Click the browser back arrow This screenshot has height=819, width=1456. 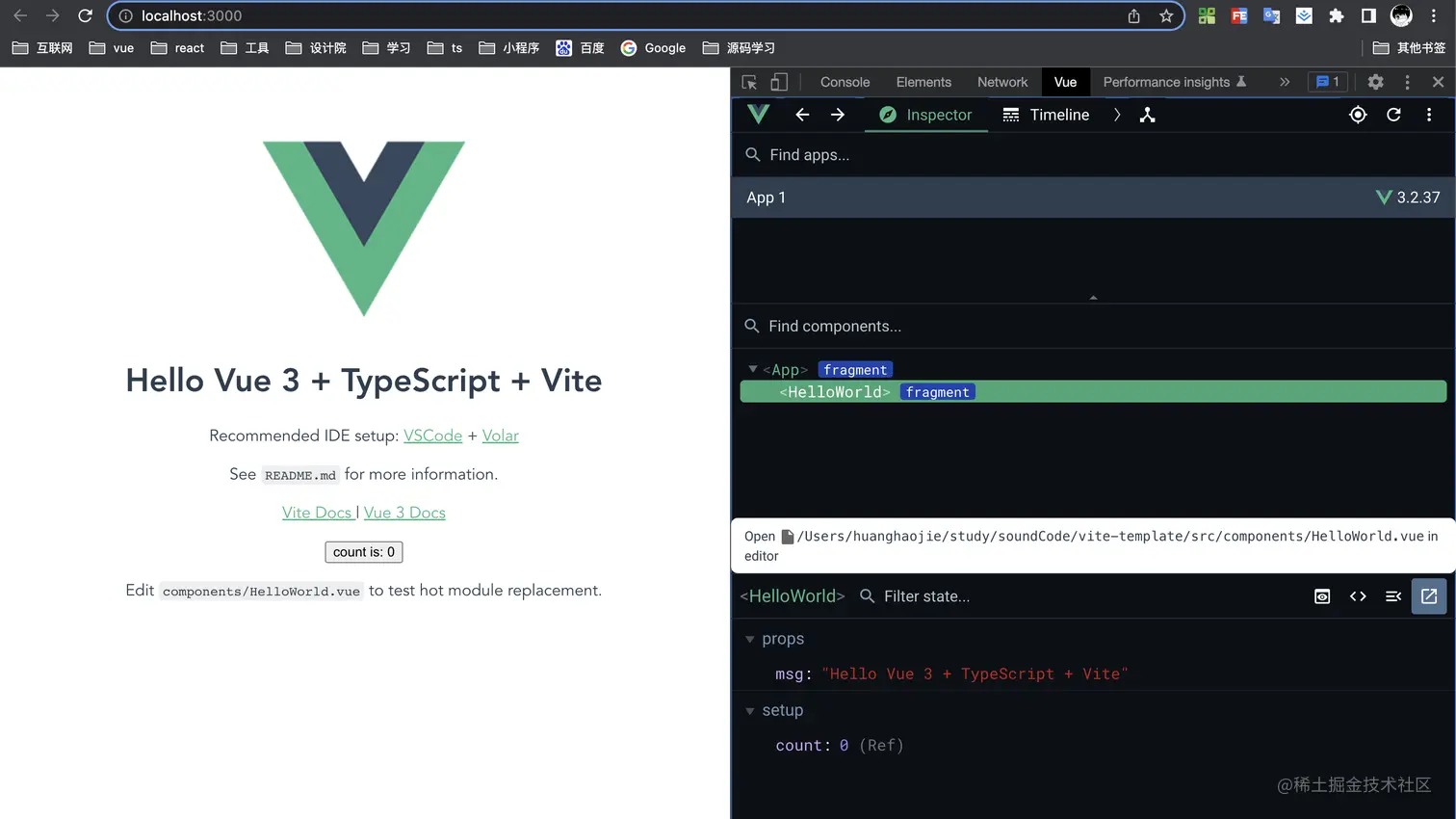[x=20, y=15]
